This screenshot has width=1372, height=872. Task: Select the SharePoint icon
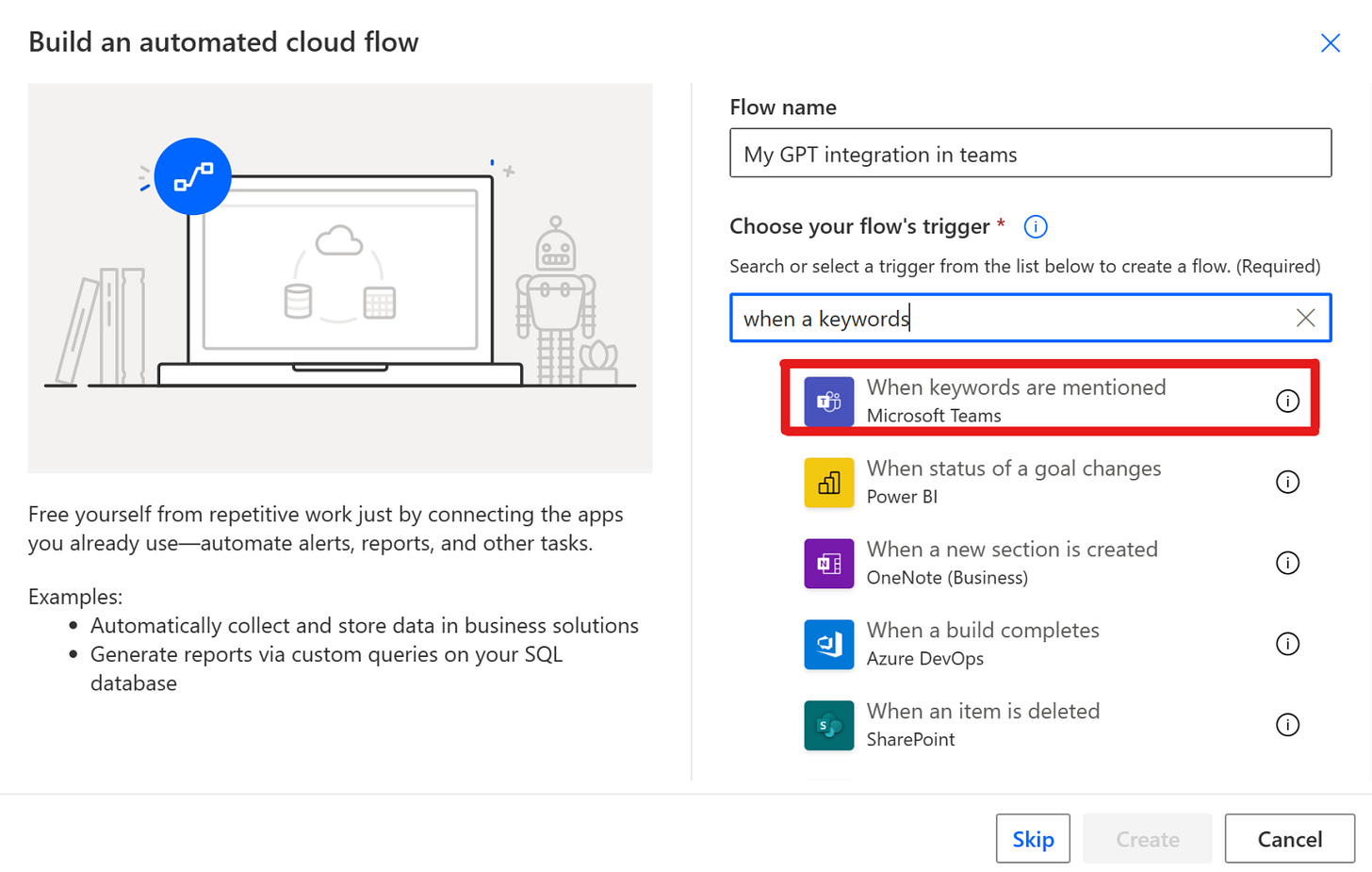tap(828, 726)
